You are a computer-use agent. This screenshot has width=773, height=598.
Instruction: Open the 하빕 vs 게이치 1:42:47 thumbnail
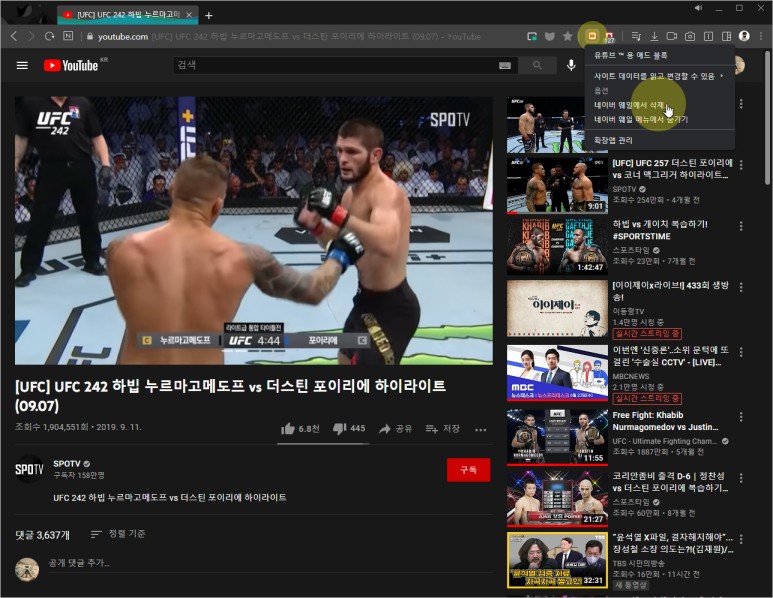[x=557, y=246]
